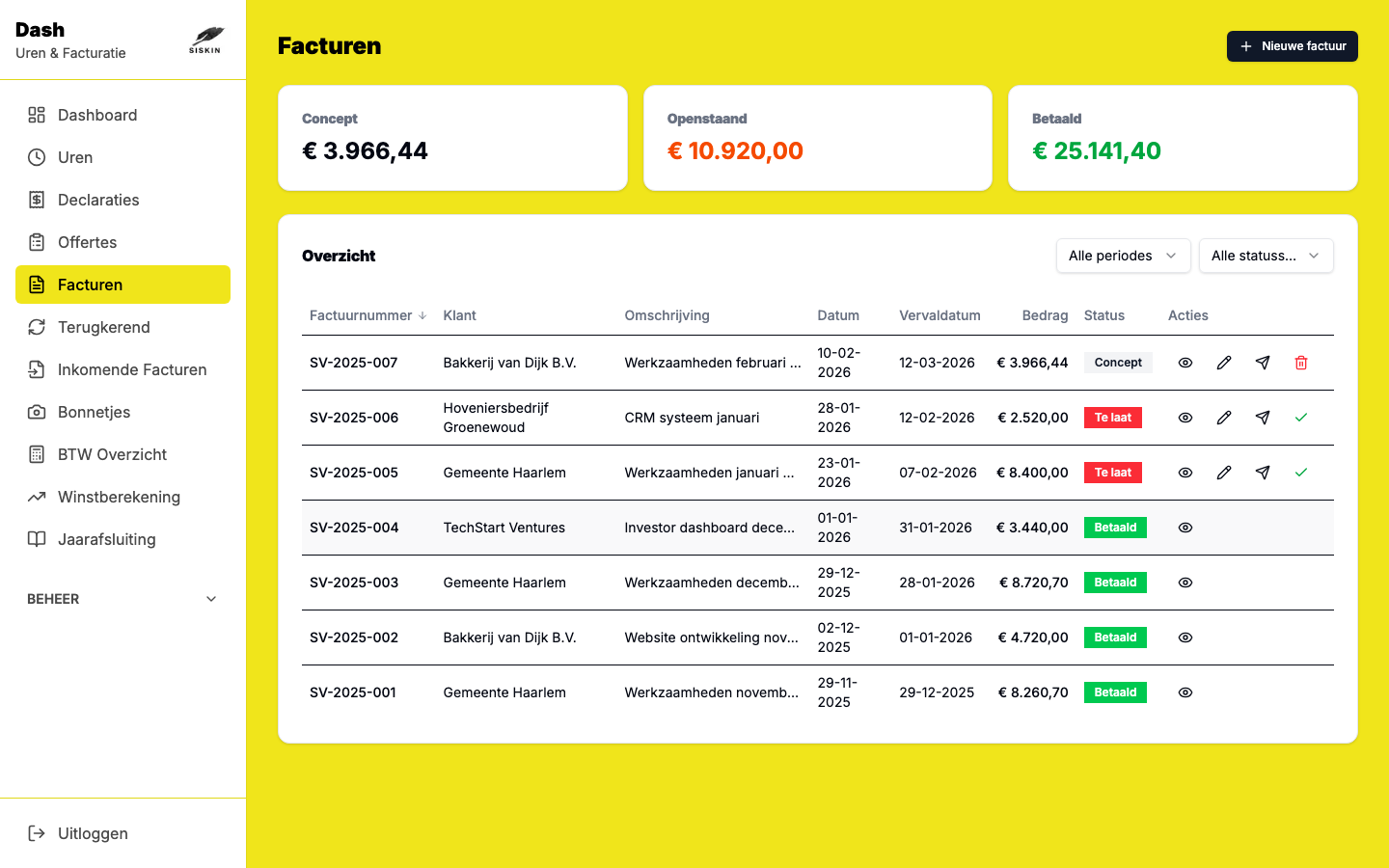This screenshot has width=1389, height=868.
Task: Click edit pencil for invoice SV-2025-005
Action: click(x=1223, y=473)
